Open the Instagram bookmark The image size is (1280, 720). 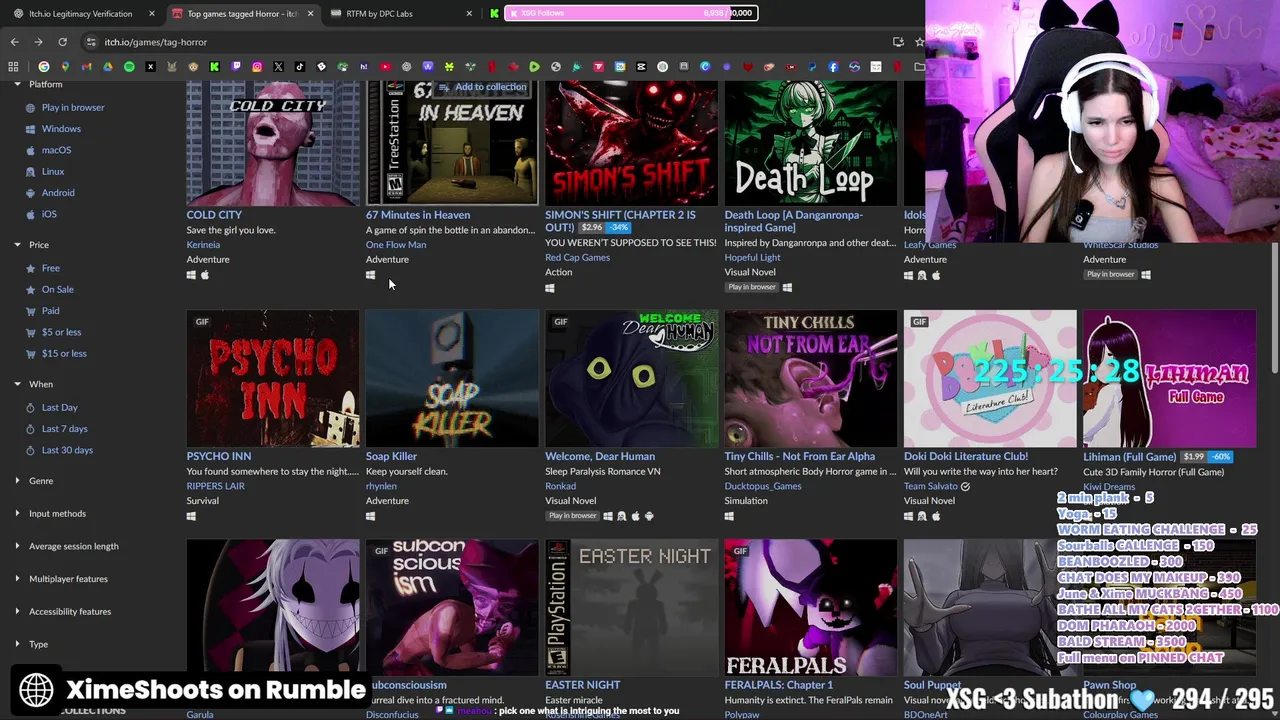click(257, 67)
